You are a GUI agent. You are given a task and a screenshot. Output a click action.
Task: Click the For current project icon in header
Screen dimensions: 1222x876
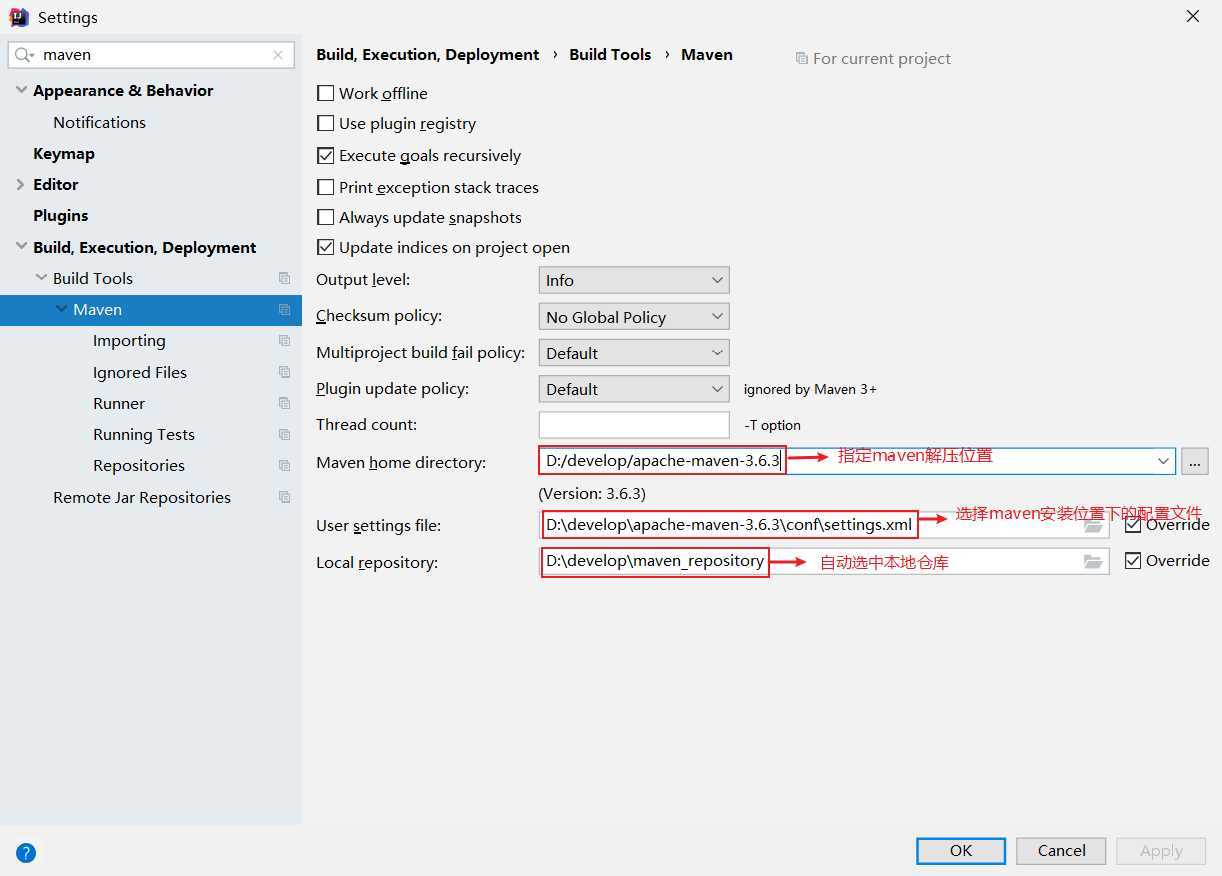801,59
